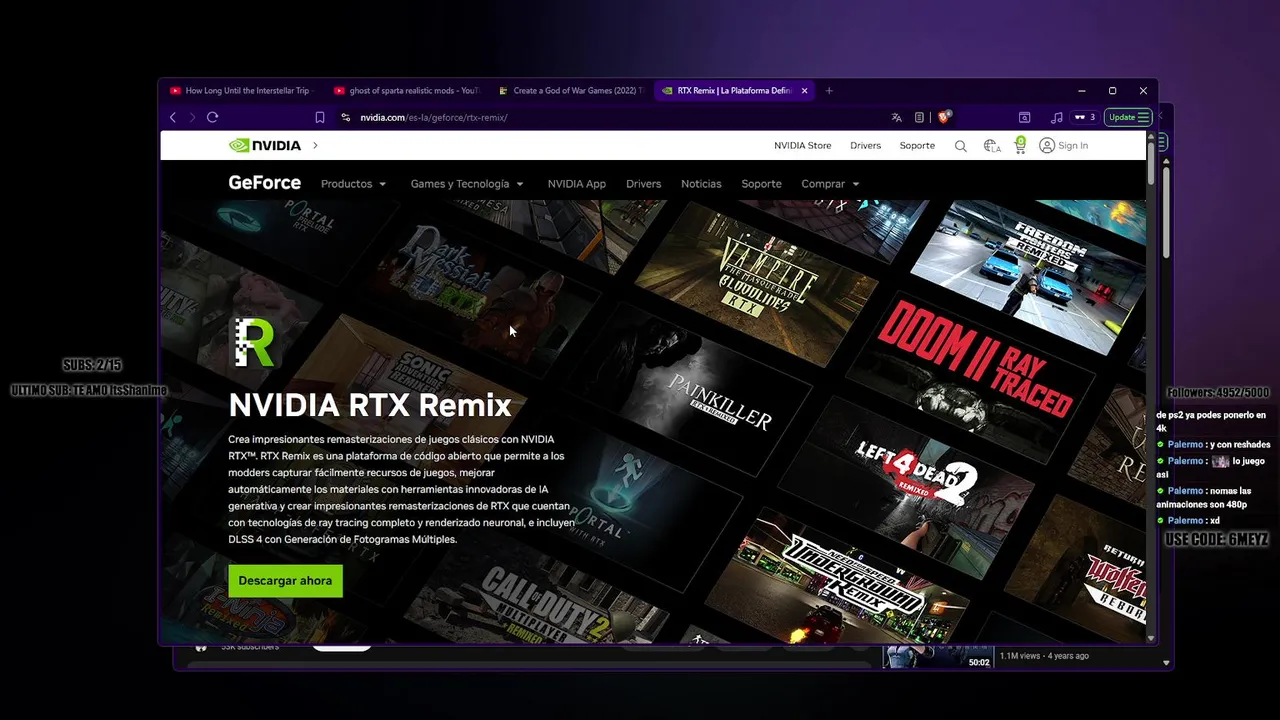Open the region globe LA selector
Viewport: 1280px width, 720px height.
coord(992,146)
